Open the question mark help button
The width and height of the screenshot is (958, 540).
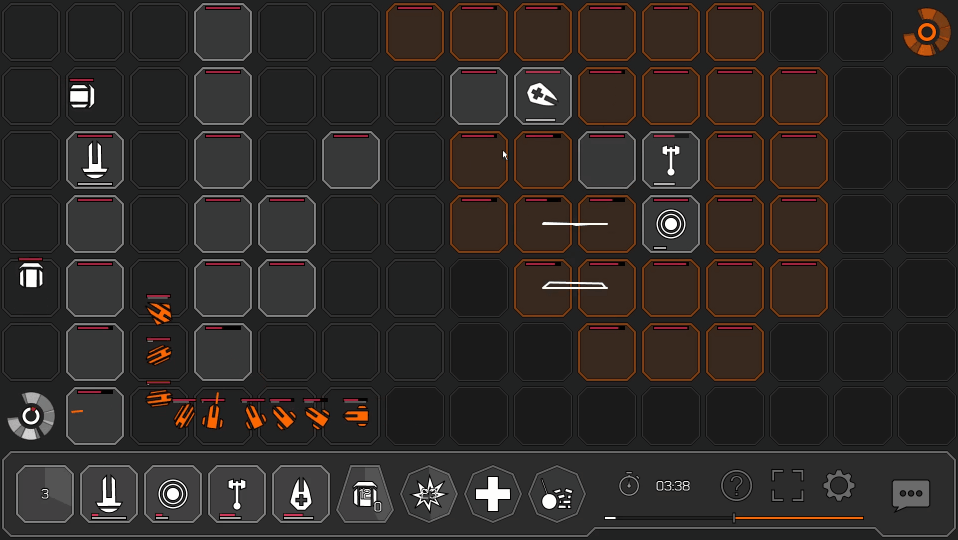[x=736, y=486]
